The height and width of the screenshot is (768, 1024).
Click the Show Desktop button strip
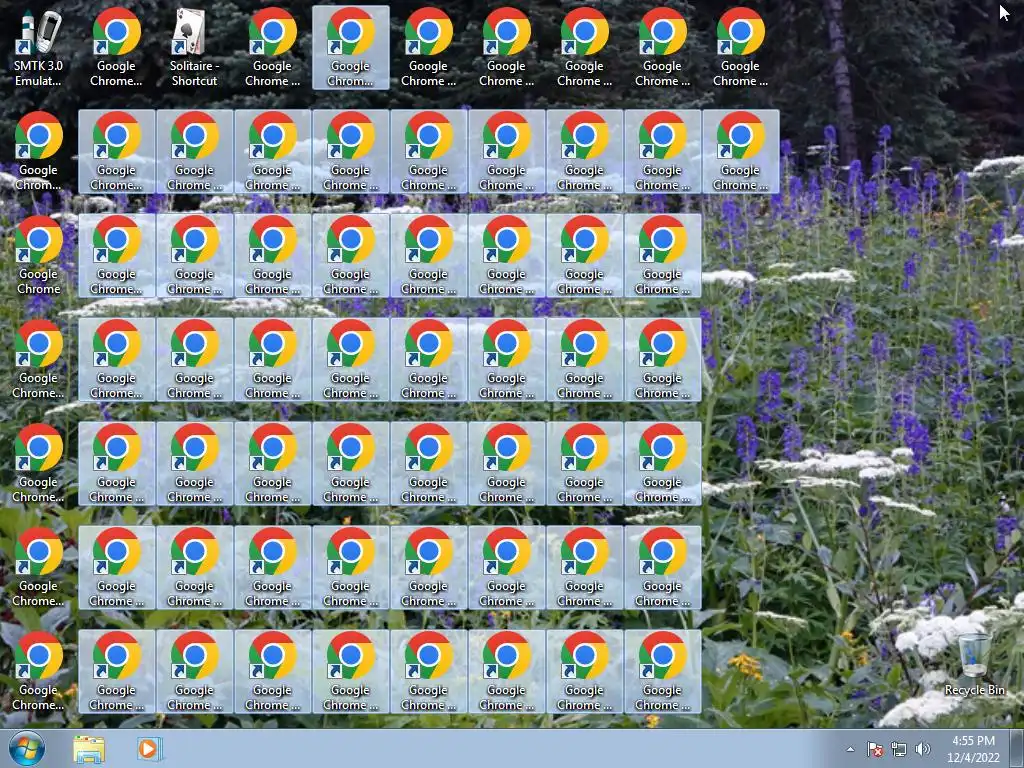[x=1017, y=749]
